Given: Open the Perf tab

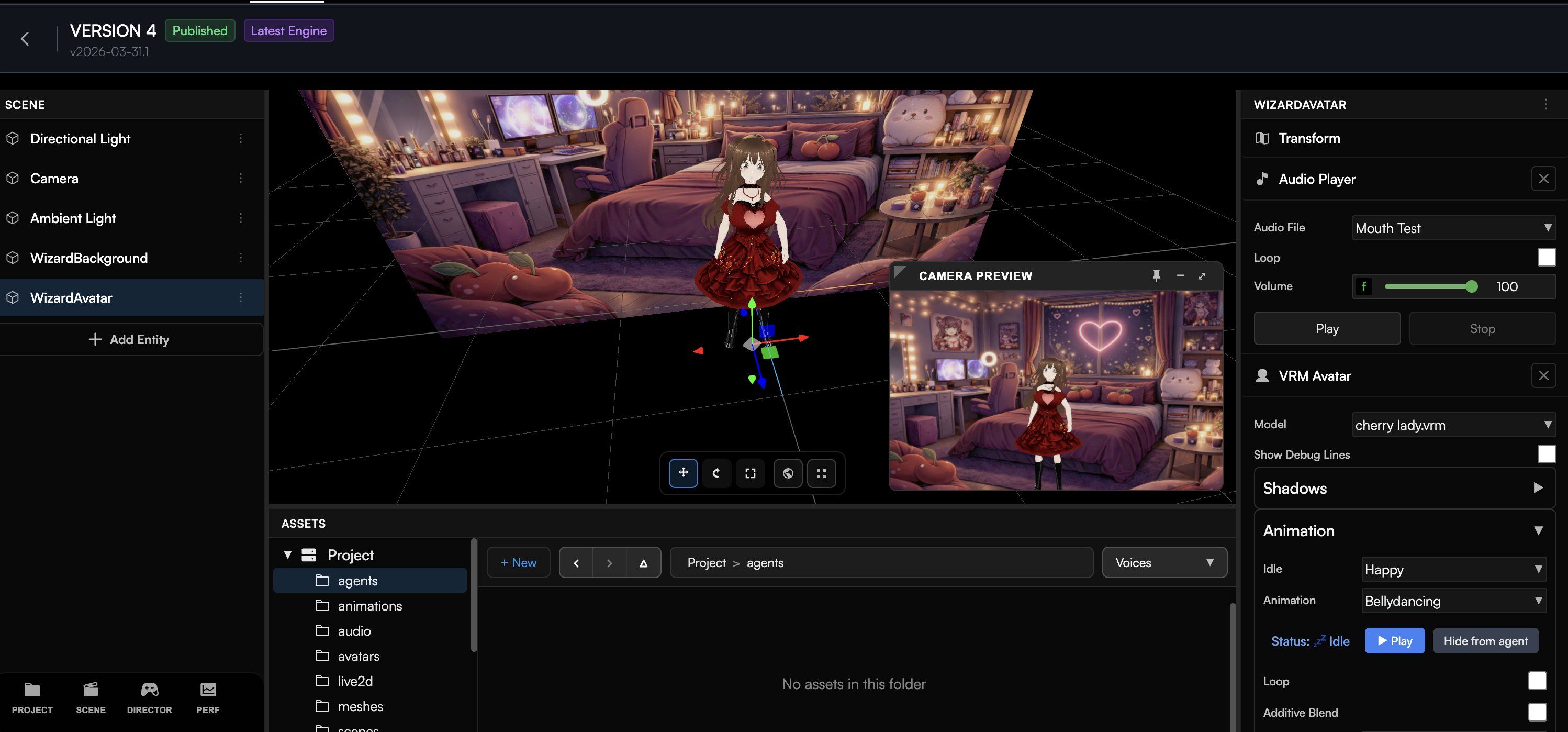Looking at the screenshot, I should pos(208,698).
